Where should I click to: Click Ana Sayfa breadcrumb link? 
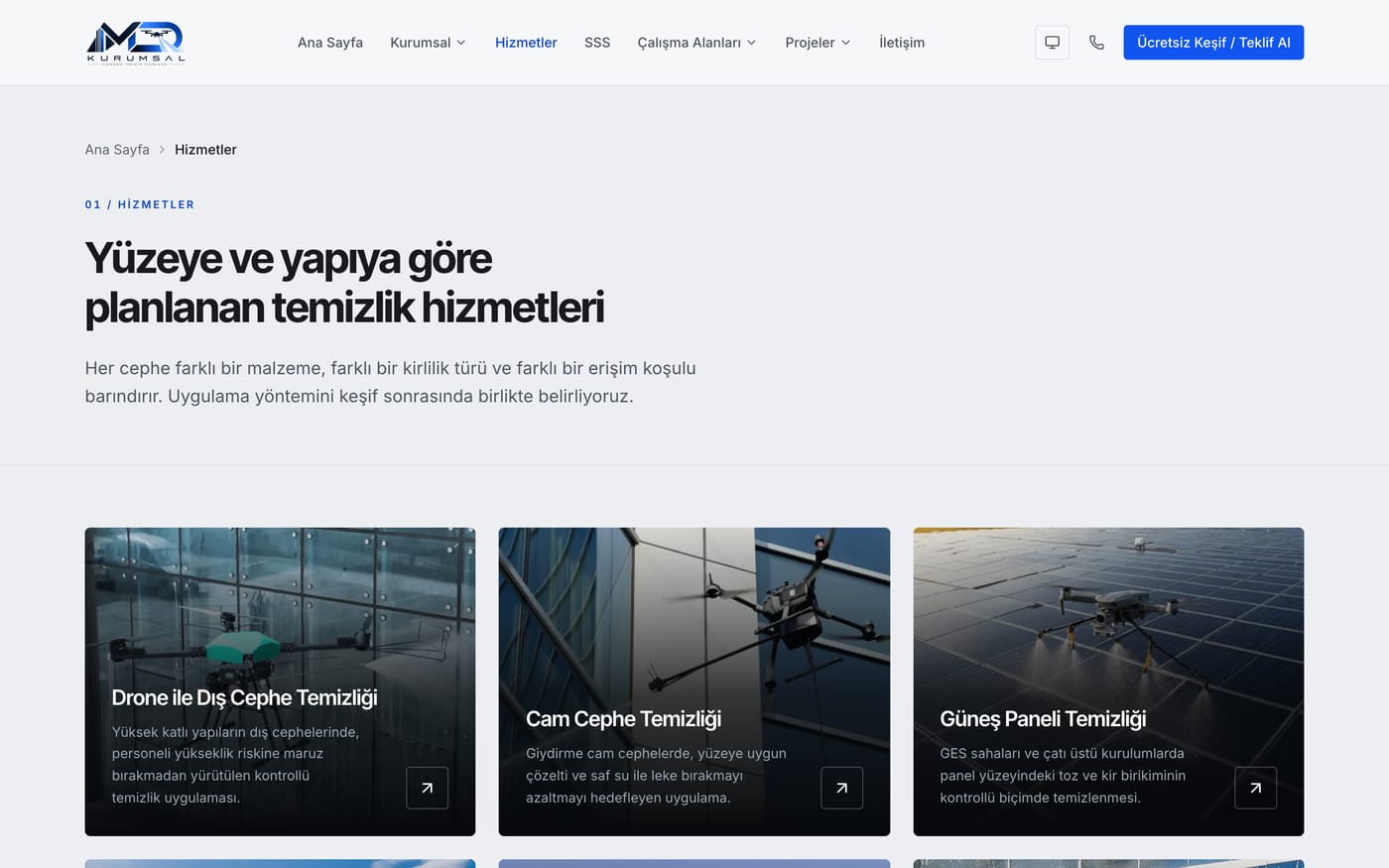[x=117, y=150]
